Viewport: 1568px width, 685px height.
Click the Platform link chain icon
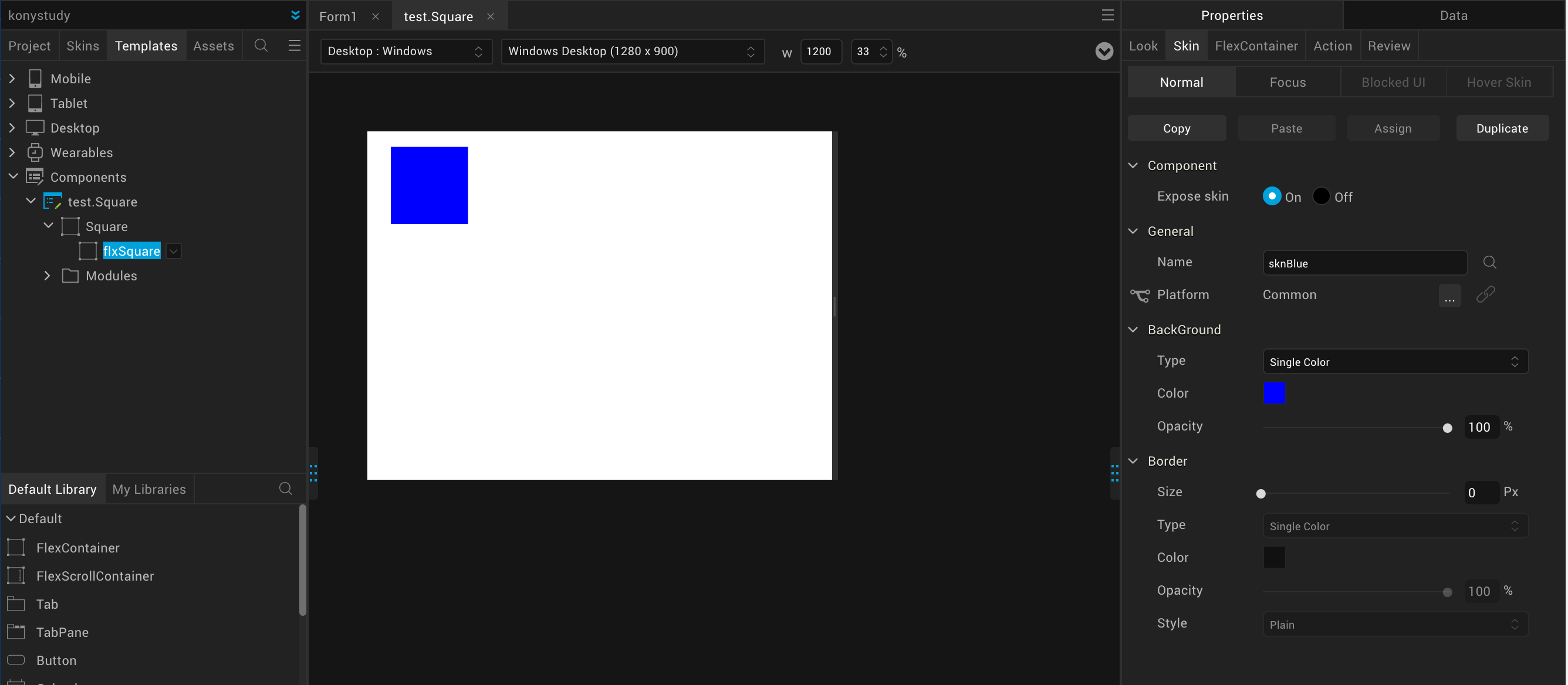(x=1485, y=295)
